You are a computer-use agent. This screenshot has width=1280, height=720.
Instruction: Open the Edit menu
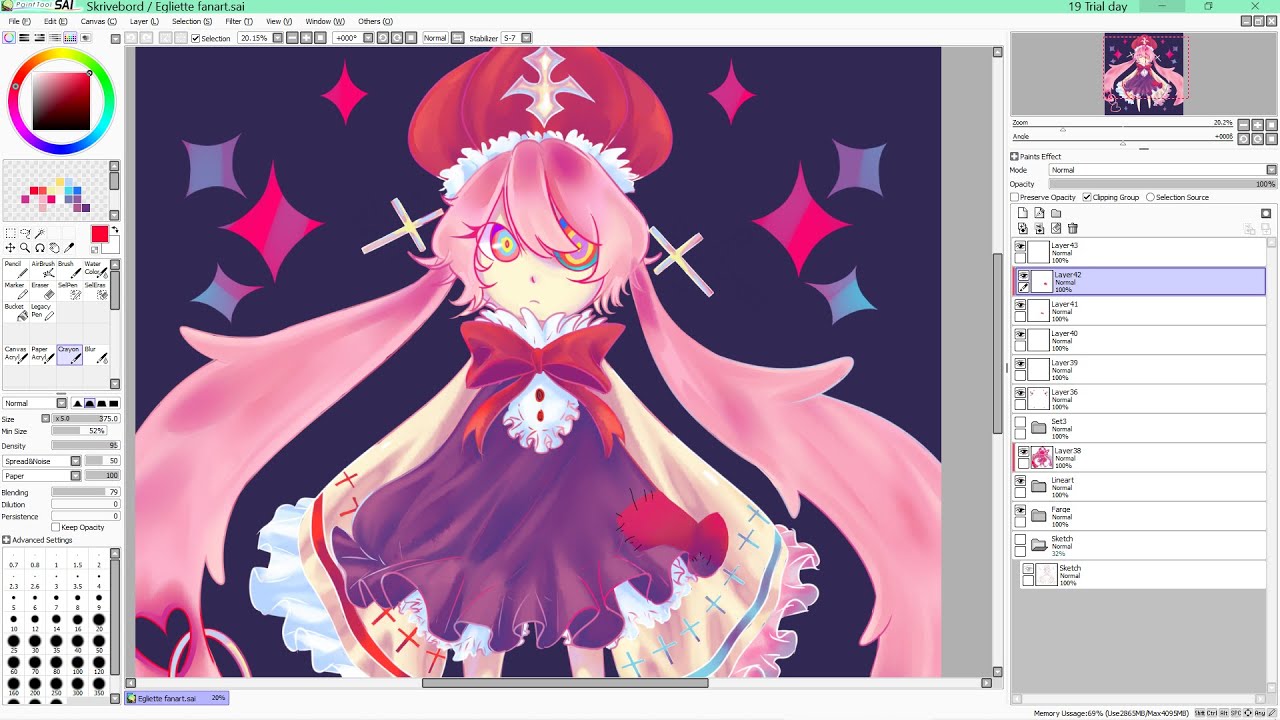[x=56, y=21]
